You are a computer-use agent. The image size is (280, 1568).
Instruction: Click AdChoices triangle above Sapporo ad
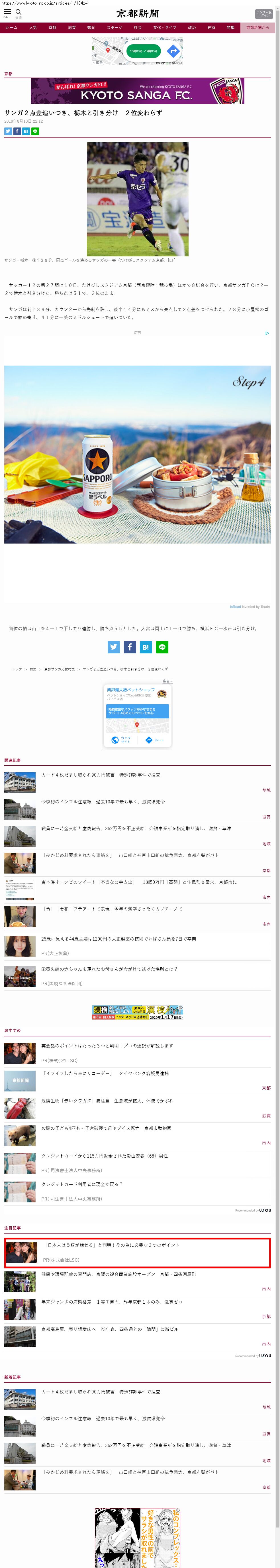(267, 333)
